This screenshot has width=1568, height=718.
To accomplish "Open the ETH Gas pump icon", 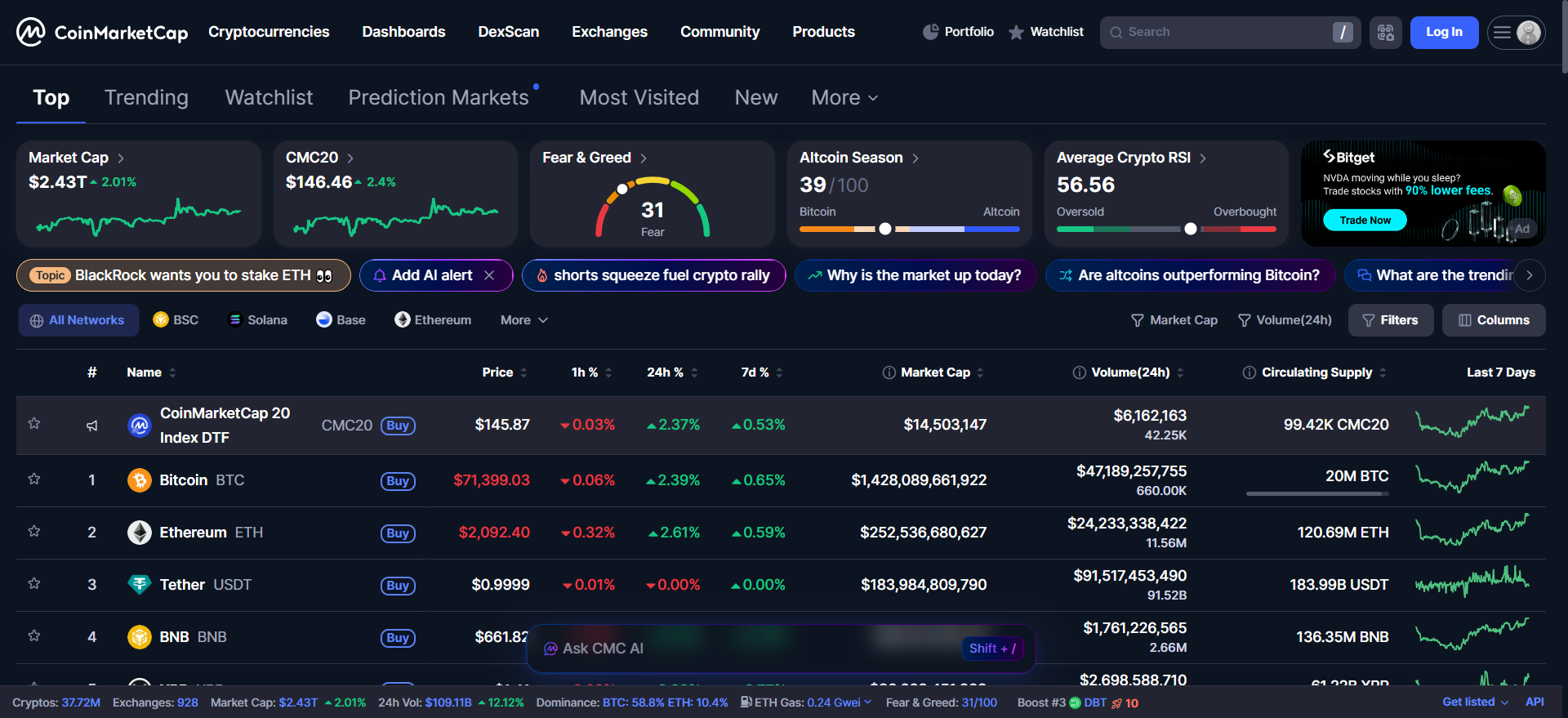I will [x=746, y=702].
